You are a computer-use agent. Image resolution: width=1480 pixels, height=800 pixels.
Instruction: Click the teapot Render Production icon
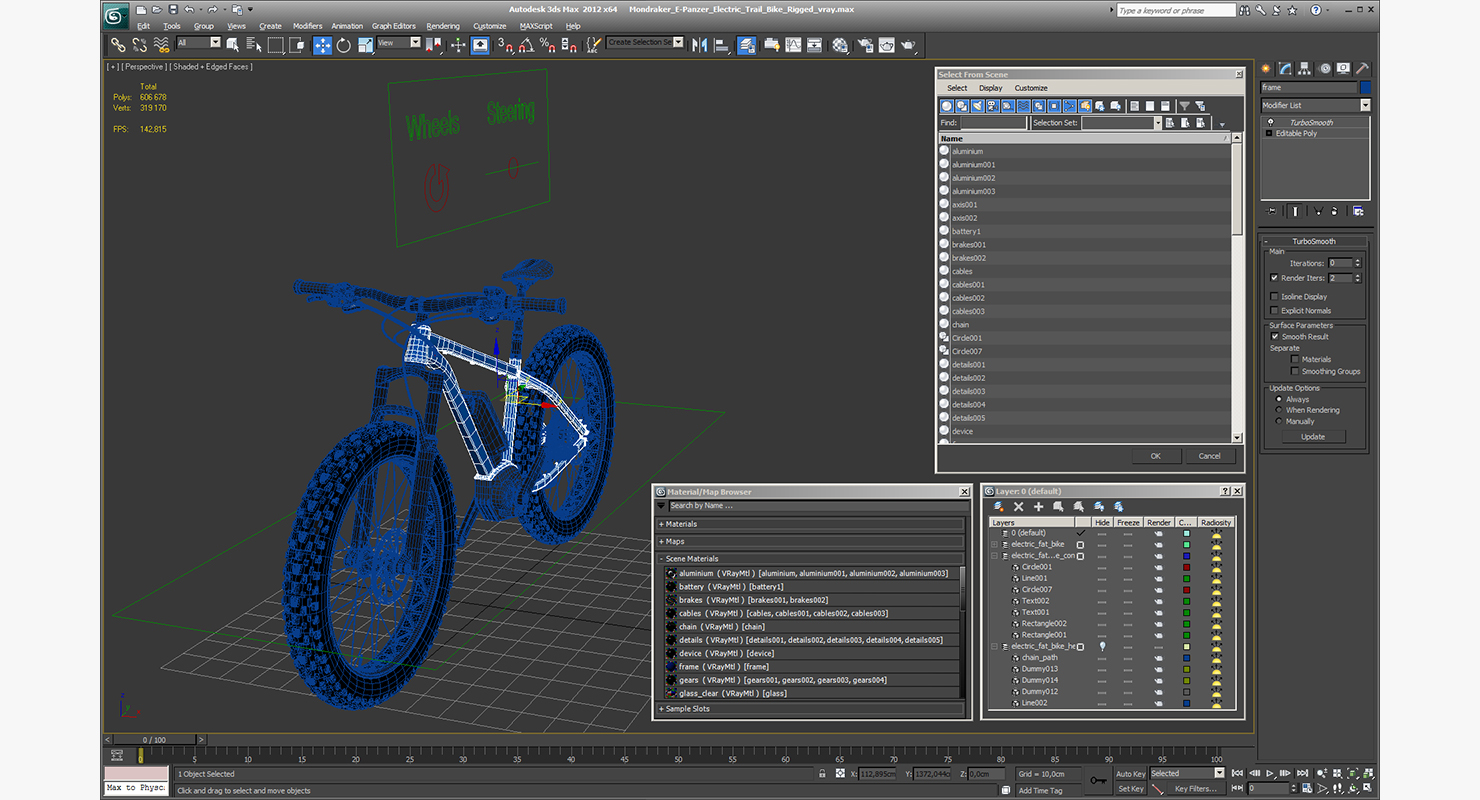point(908,45)
